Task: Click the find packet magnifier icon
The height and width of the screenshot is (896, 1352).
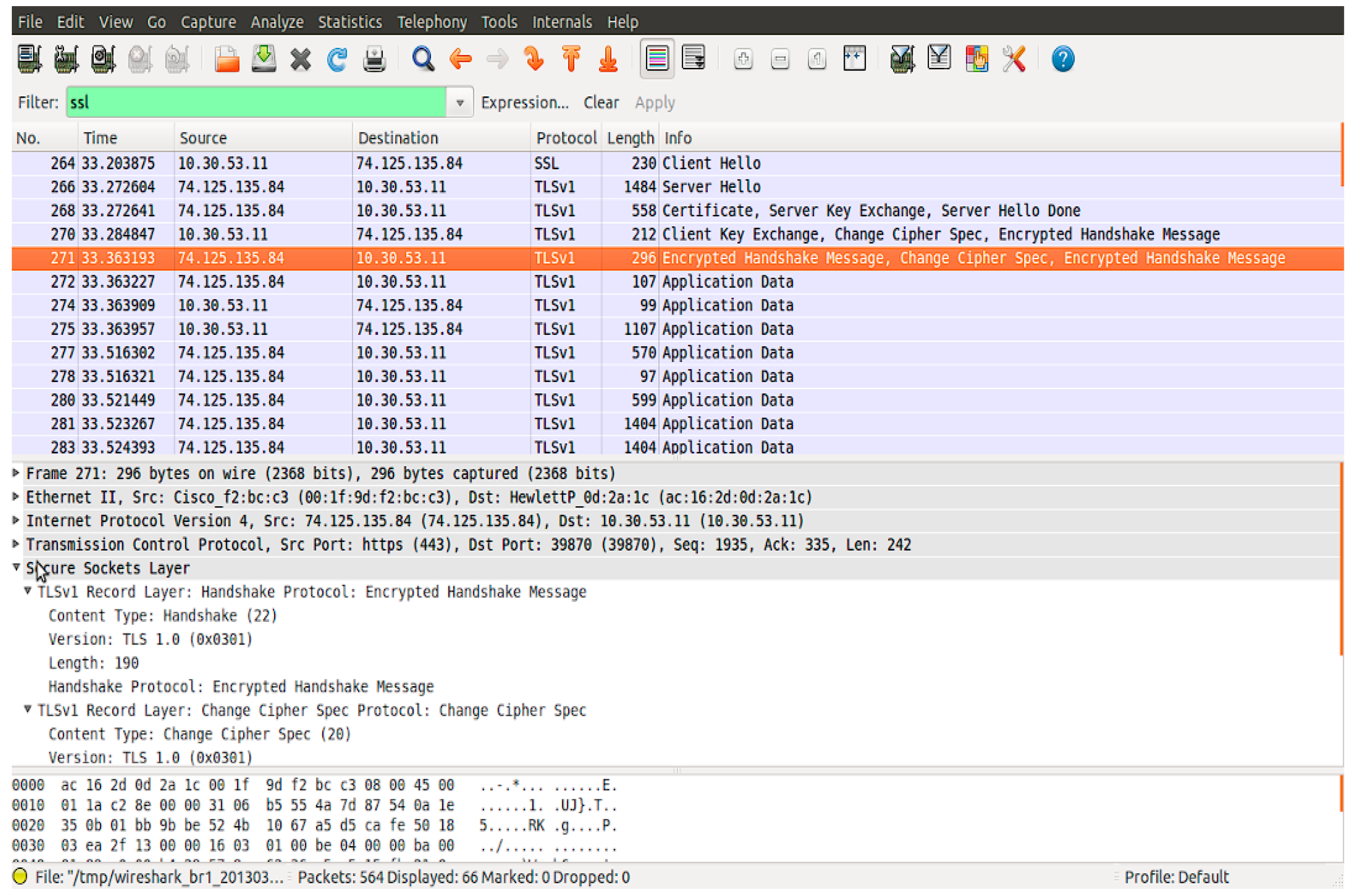Action: point(423,59)
